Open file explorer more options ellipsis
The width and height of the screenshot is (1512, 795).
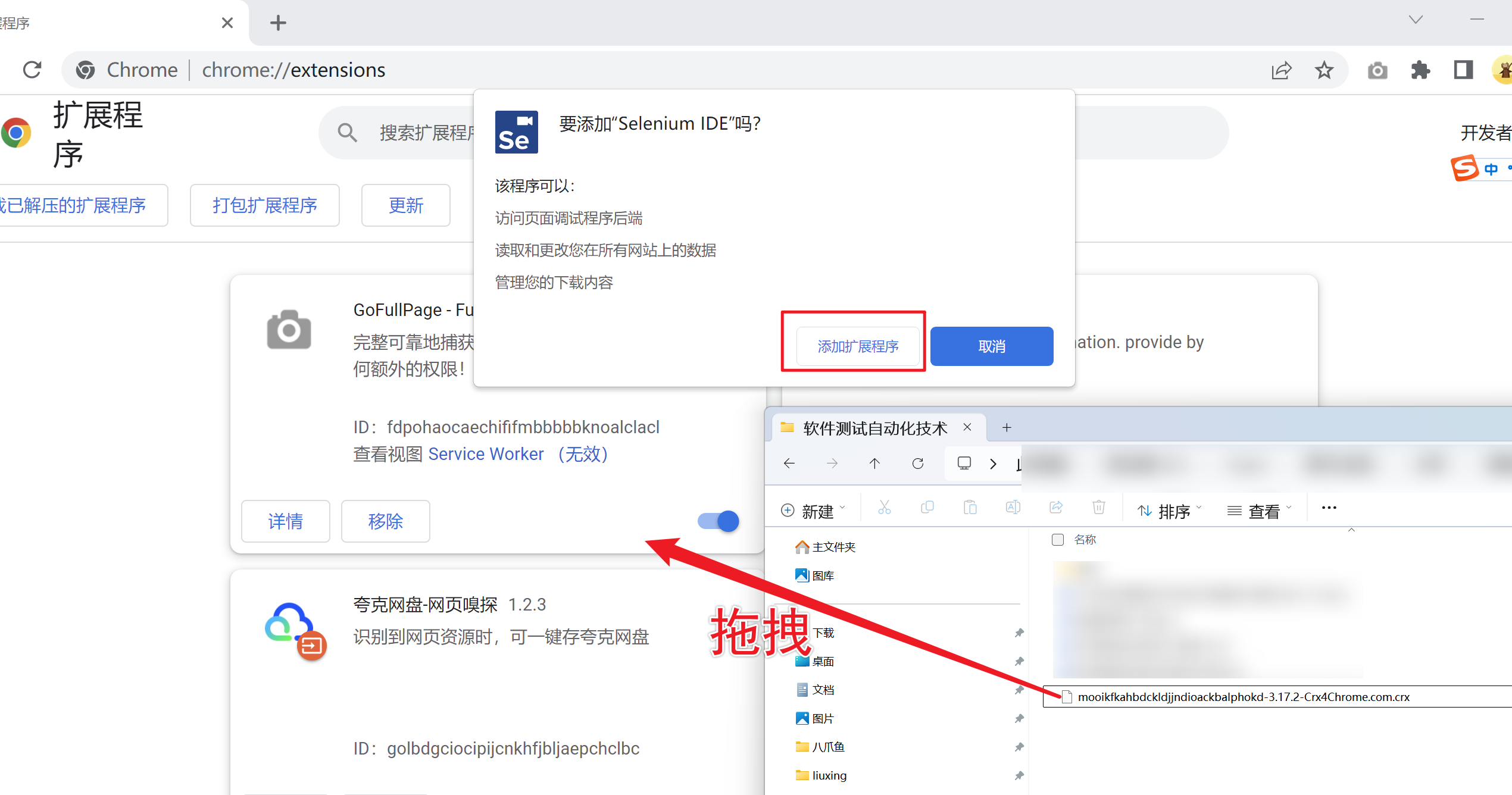tap(1329, 508)
